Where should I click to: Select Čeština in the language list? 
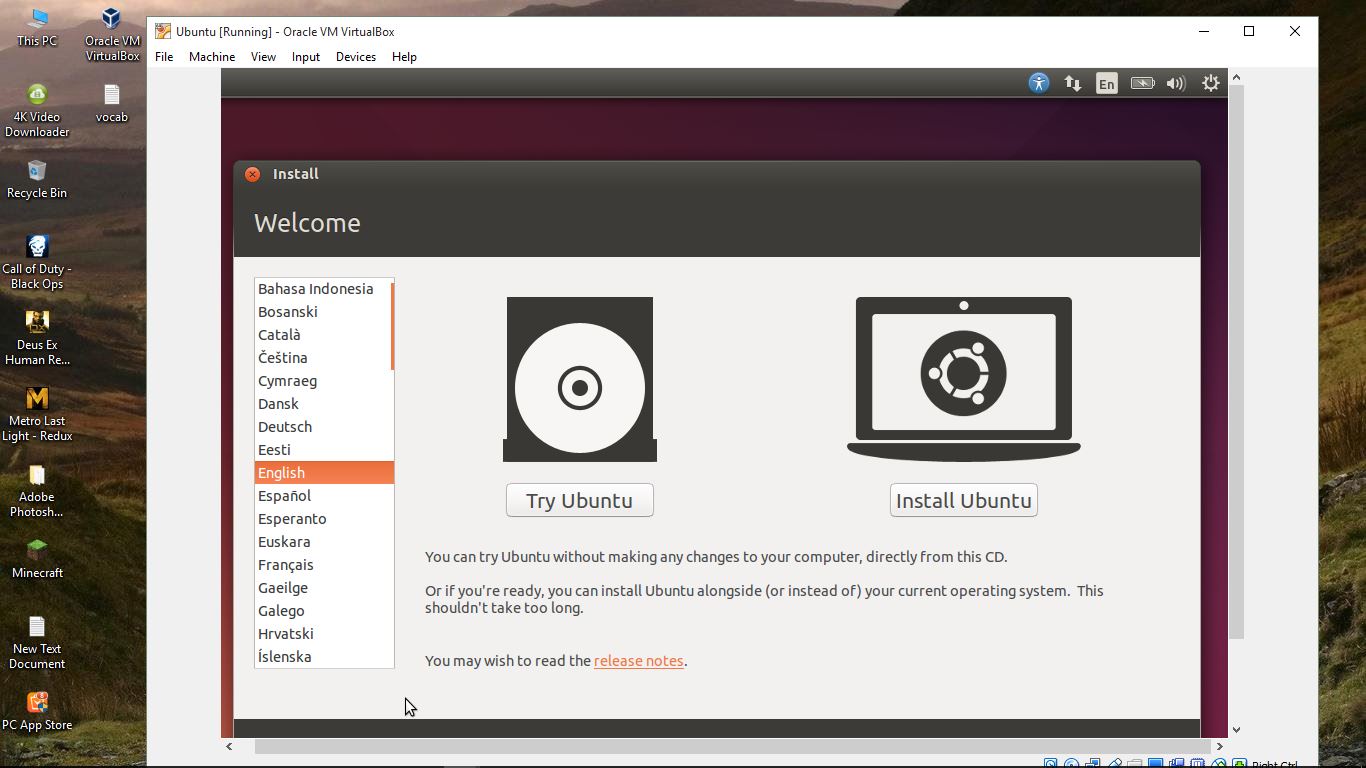(323, 358)
